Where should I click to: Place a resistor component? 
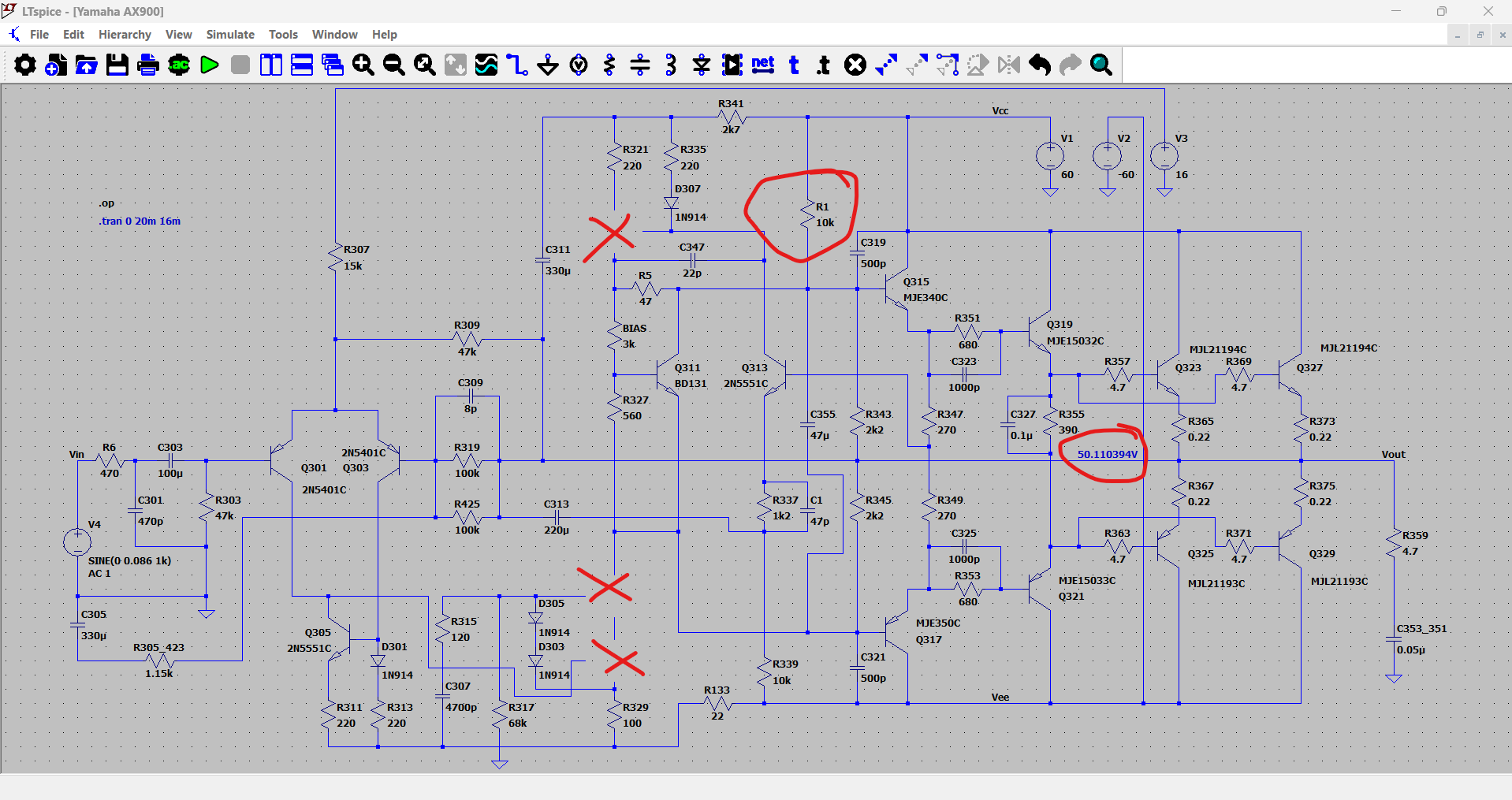pos(609,65)
